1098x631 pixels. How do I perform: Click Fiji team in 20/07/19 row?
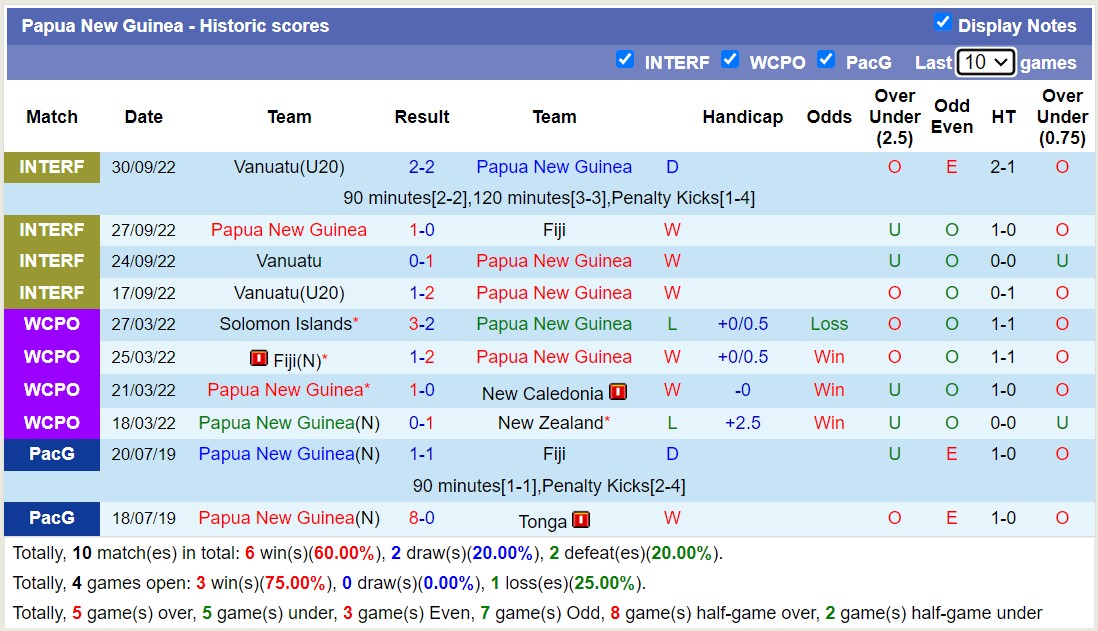[x=554, y=454]
